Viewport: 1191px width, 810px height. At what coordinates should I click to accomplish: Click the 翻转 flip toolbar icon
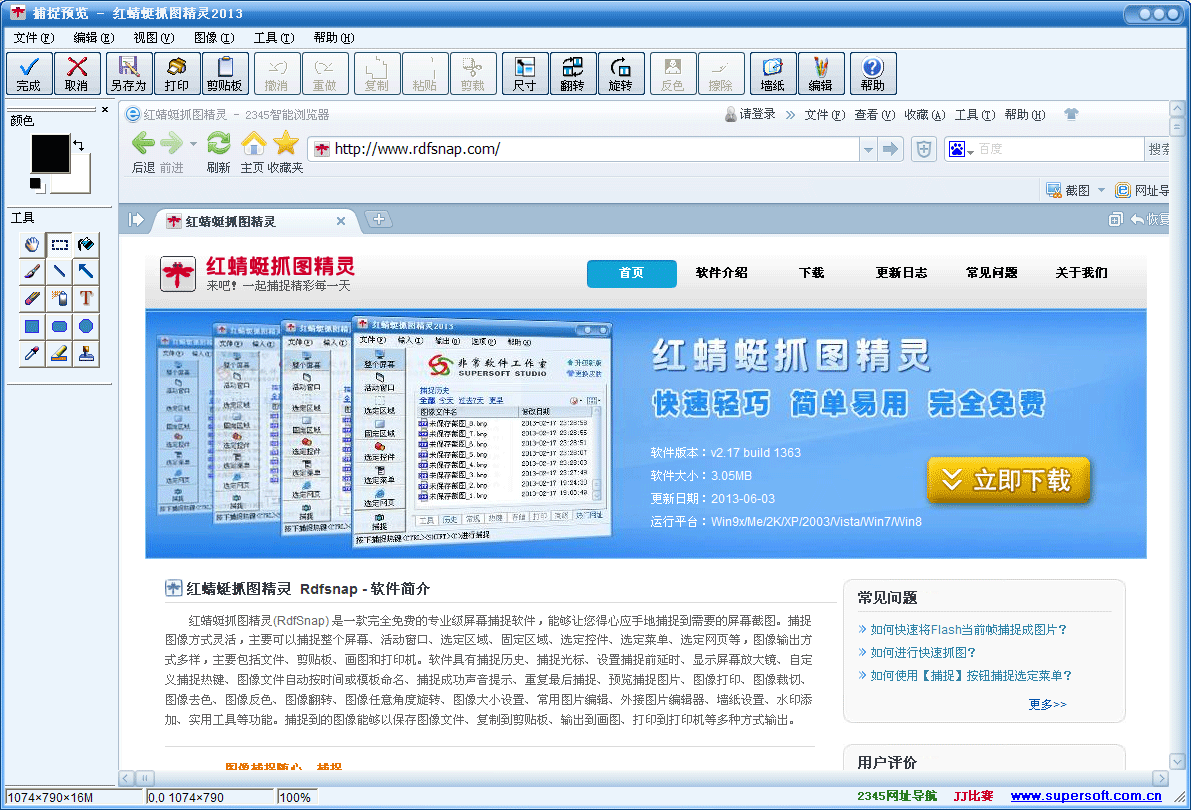click(x=571, y=73)
